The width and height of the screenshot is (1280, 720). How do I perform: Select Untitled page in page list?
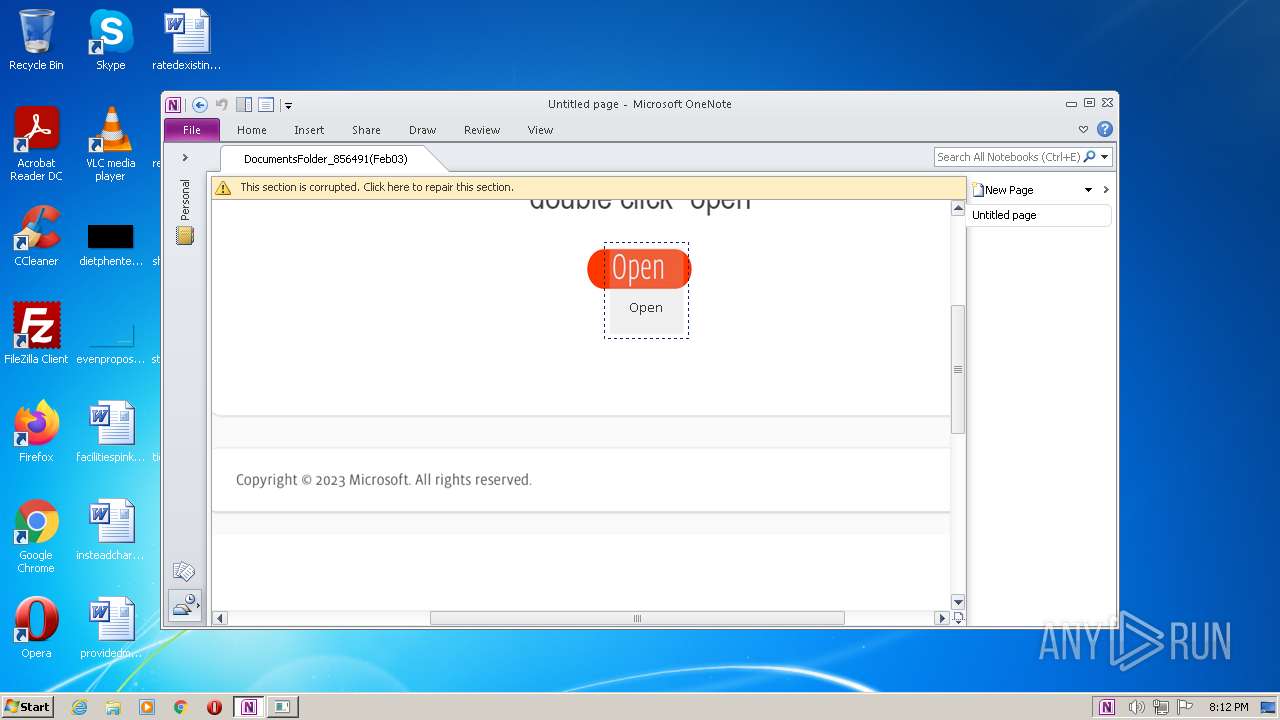click(x=1038, y=215)
